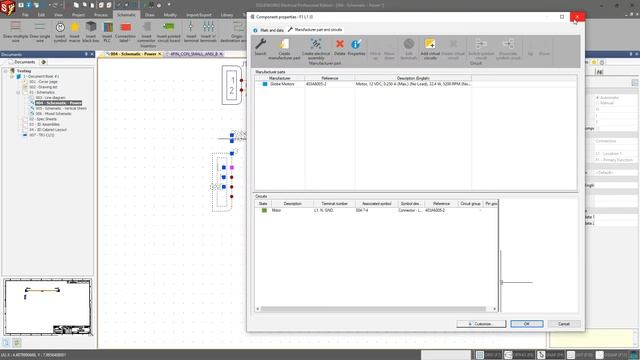Click the SOLIDWORKS Electrical application logo
640x360 pixels.
(x=7, y=8)
